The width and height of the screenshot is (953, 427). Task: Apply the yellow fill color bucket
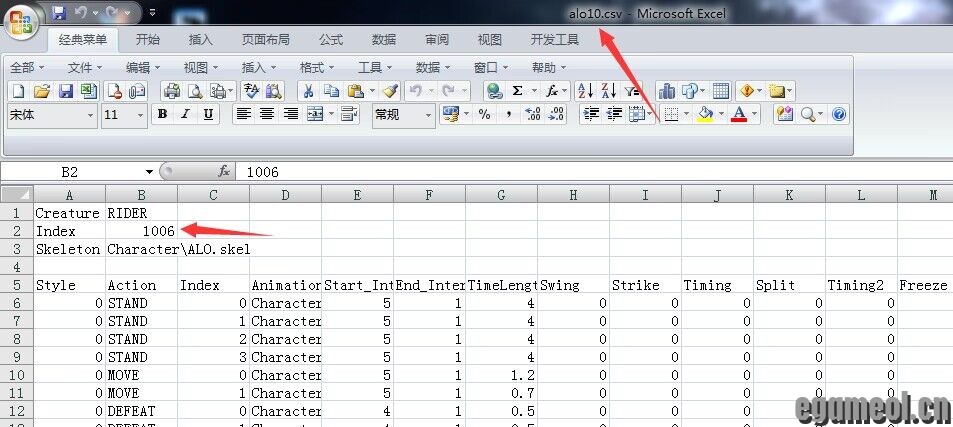tap(705, 115)
